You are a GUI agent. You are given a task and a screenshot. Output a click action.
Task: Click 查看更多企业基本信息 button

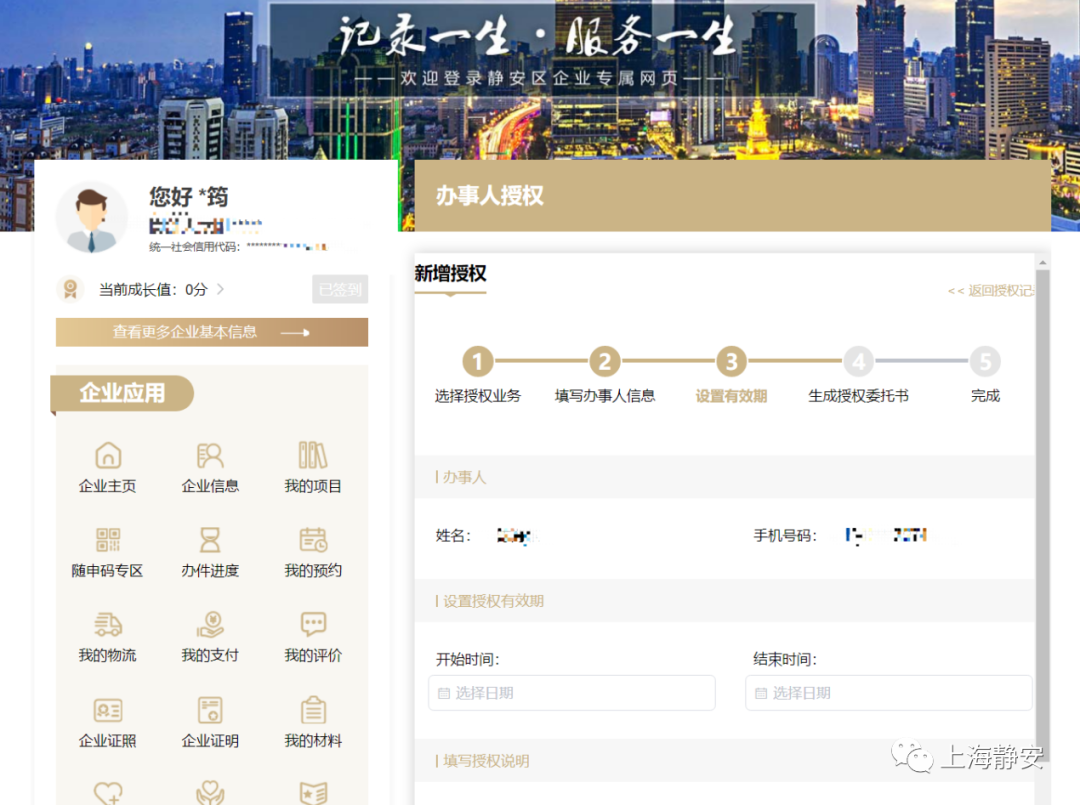pos(212,333)
